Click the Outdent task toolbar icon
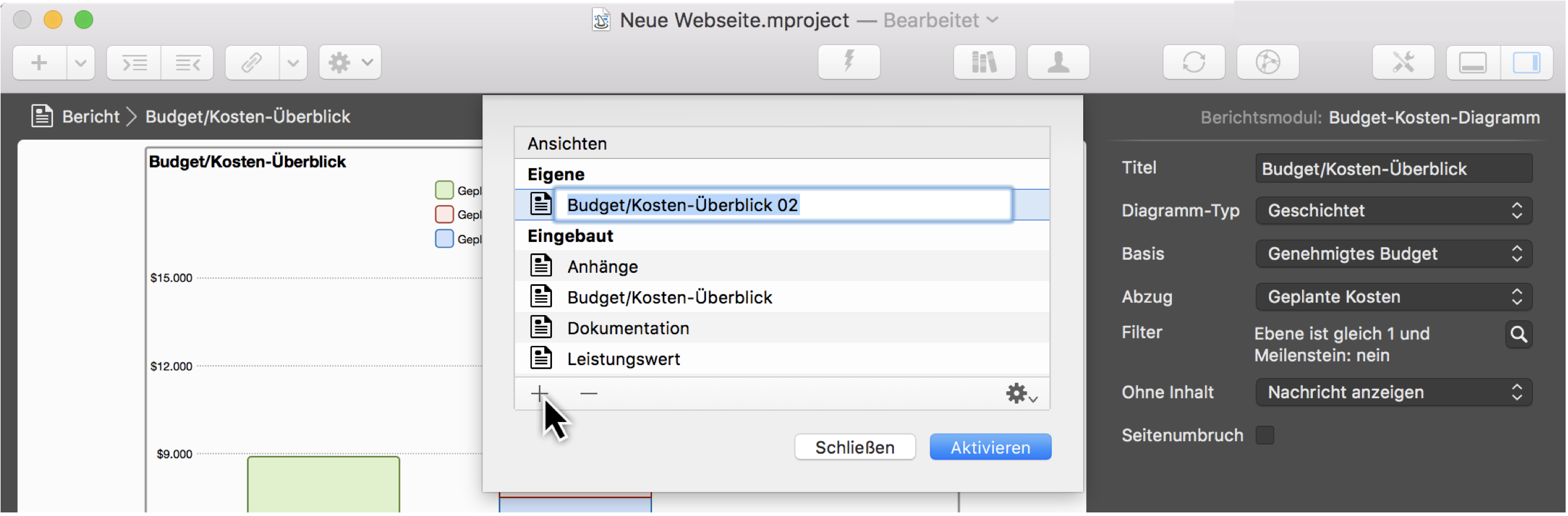 pyautogui.click(x=187, y=62)
